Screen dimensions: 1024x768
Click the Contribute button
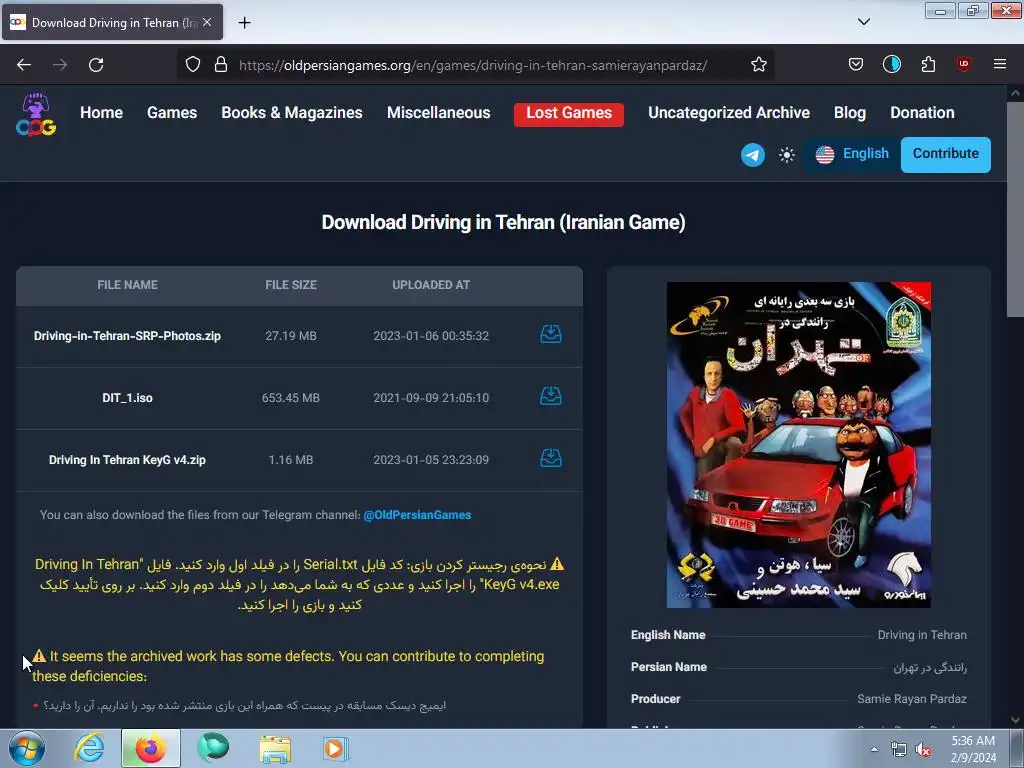[945, 155]
